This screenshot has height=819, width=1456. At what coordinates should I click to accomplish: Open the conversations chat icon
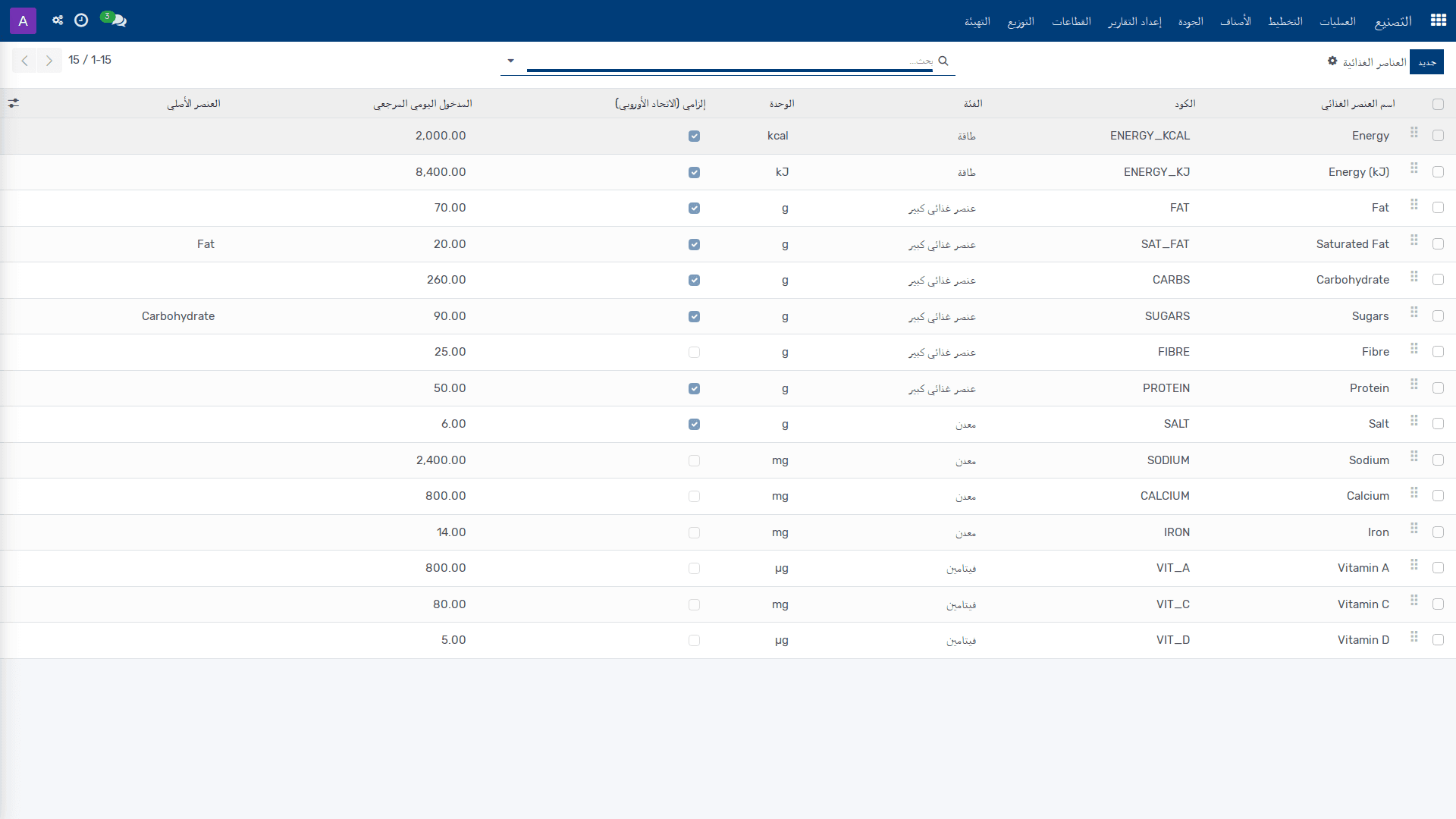tap(118, 20)
